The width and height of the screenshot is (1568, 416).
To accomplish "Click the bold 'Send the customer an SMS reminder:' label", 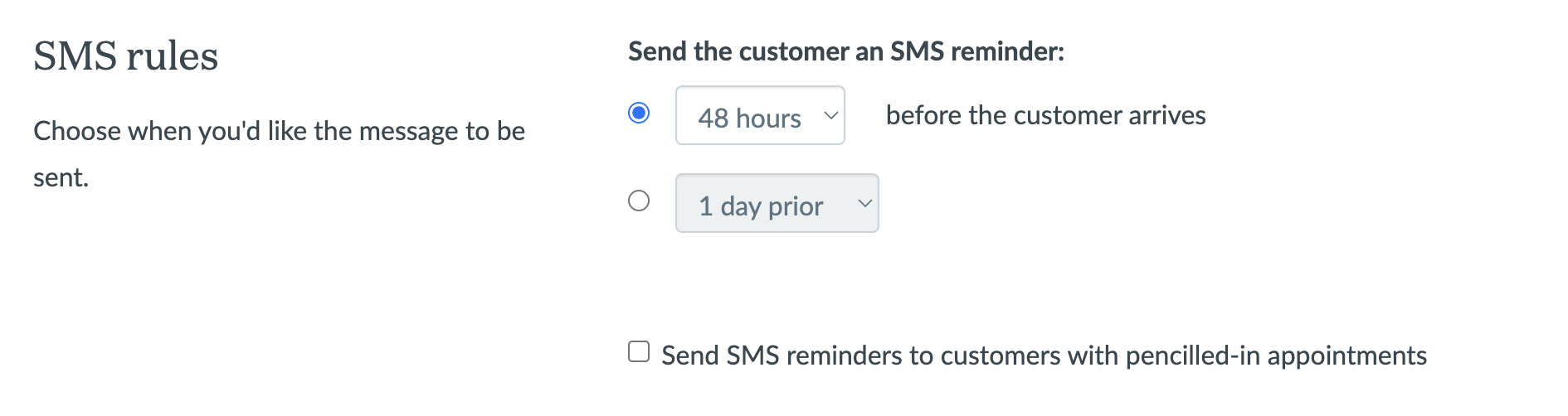I will tap(845, 51).
